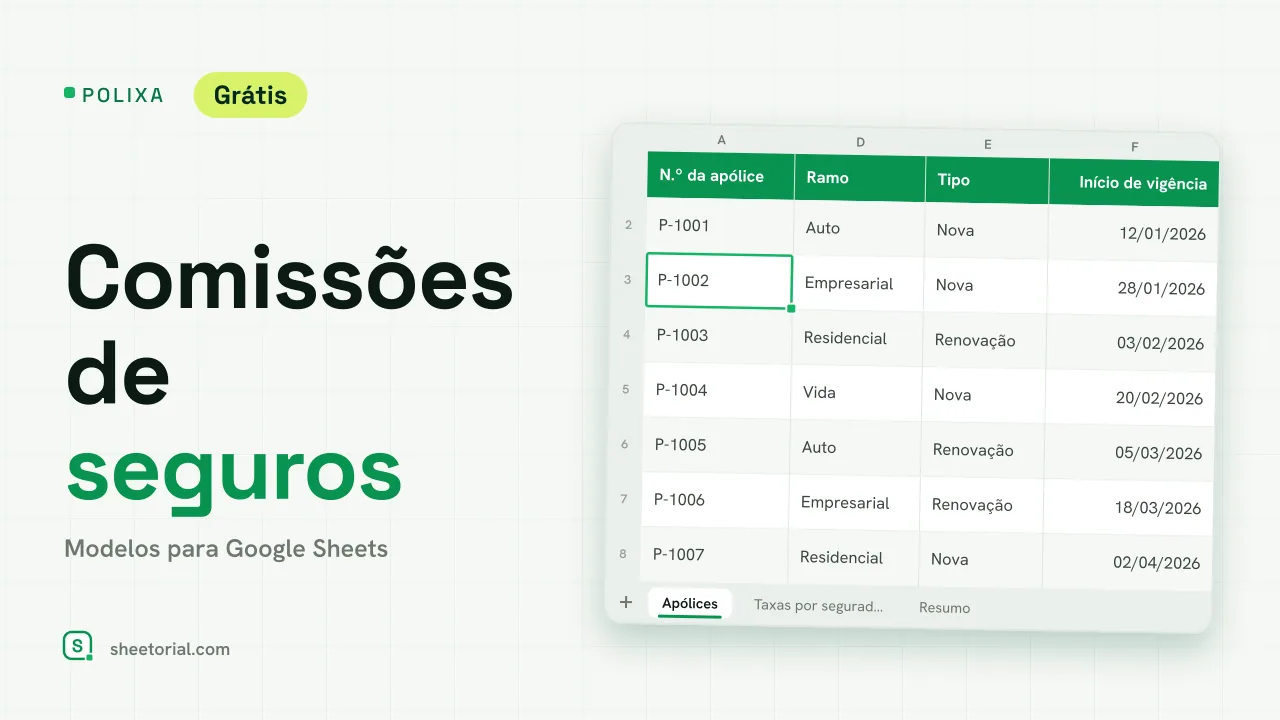1280x720 pixels.
Task: Click the Tipo header cell
Action: click(987, 180)
